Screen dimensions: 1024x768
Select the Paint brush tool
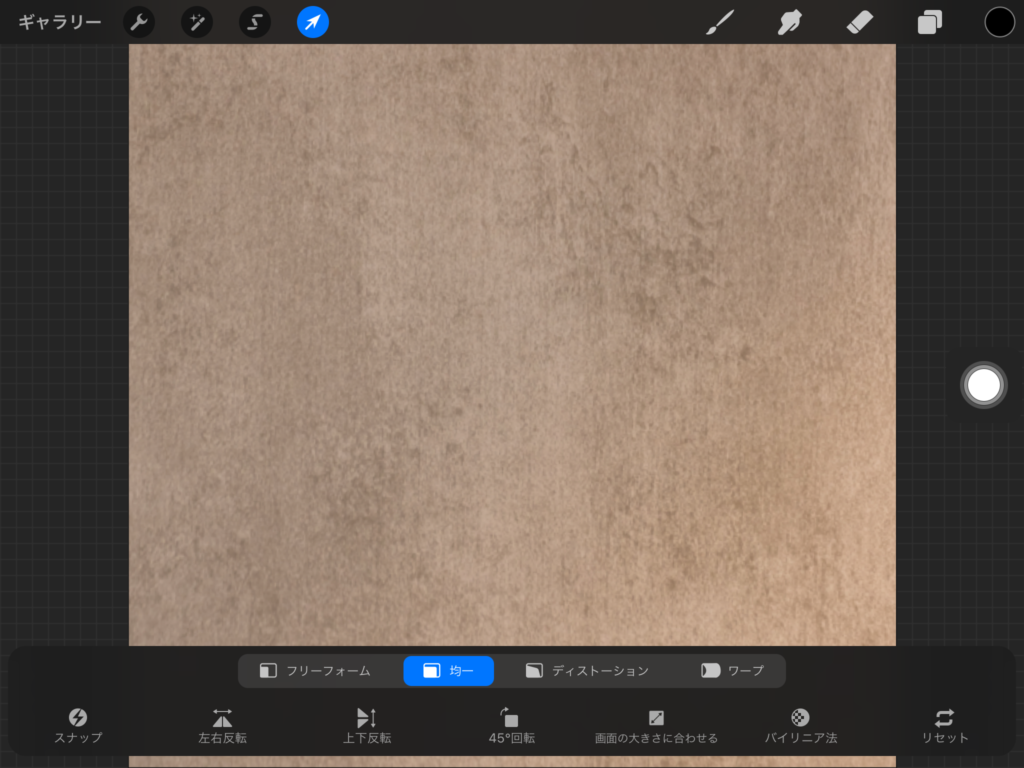720,22
